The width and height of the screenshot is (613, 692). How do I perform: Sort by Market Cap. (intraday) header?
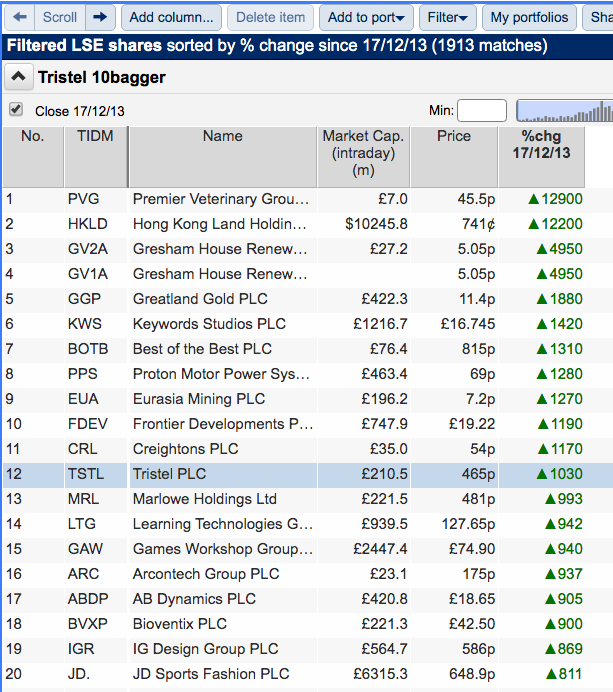363,157
